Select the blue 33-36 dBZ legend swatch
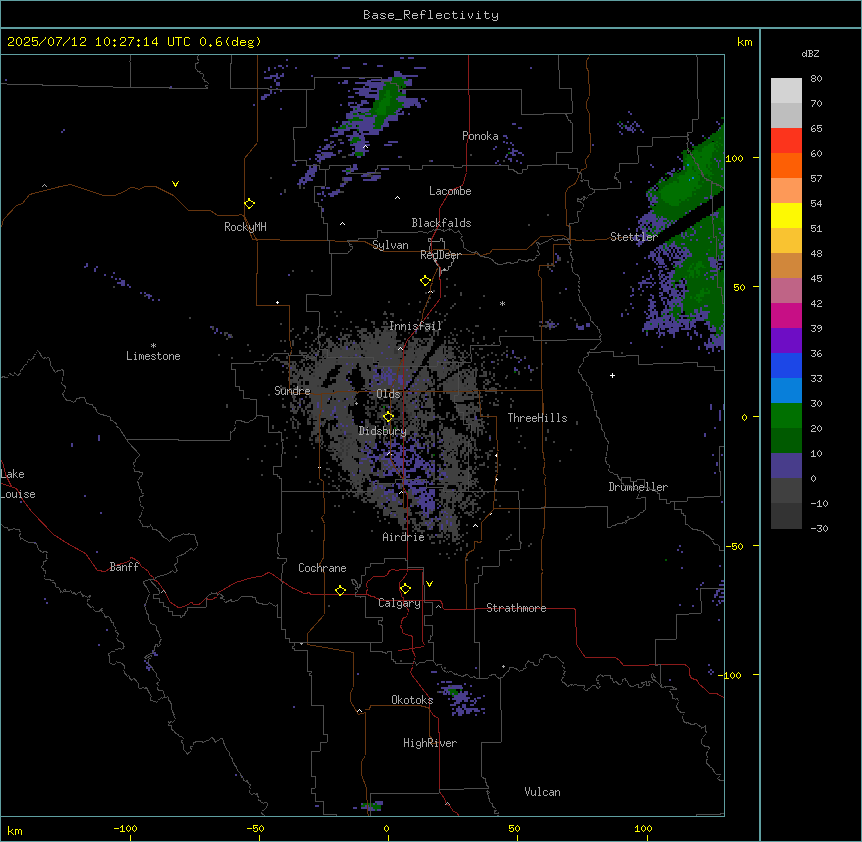Image resolution: width=862 pixels, height=842 pixels. [786, 365]
